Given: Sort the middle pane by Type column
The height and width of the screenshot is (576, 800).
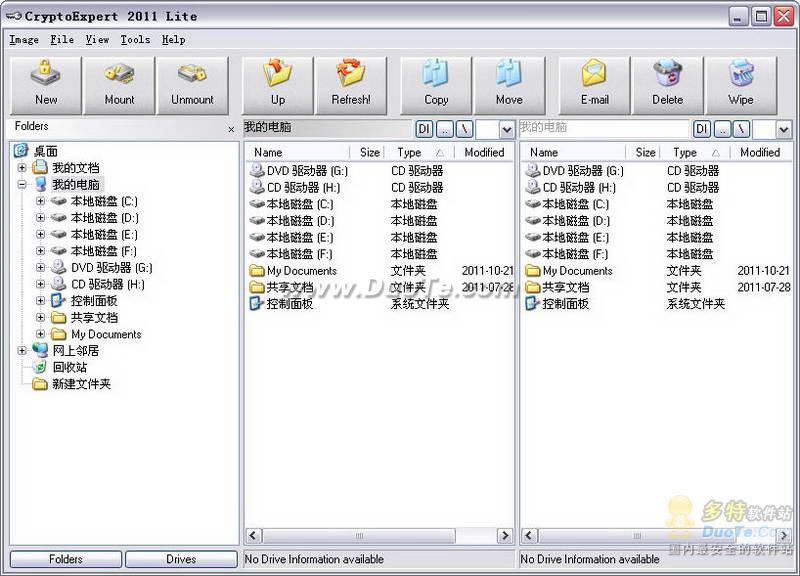Looking at the screenshot, I should (x=419, y=152).
